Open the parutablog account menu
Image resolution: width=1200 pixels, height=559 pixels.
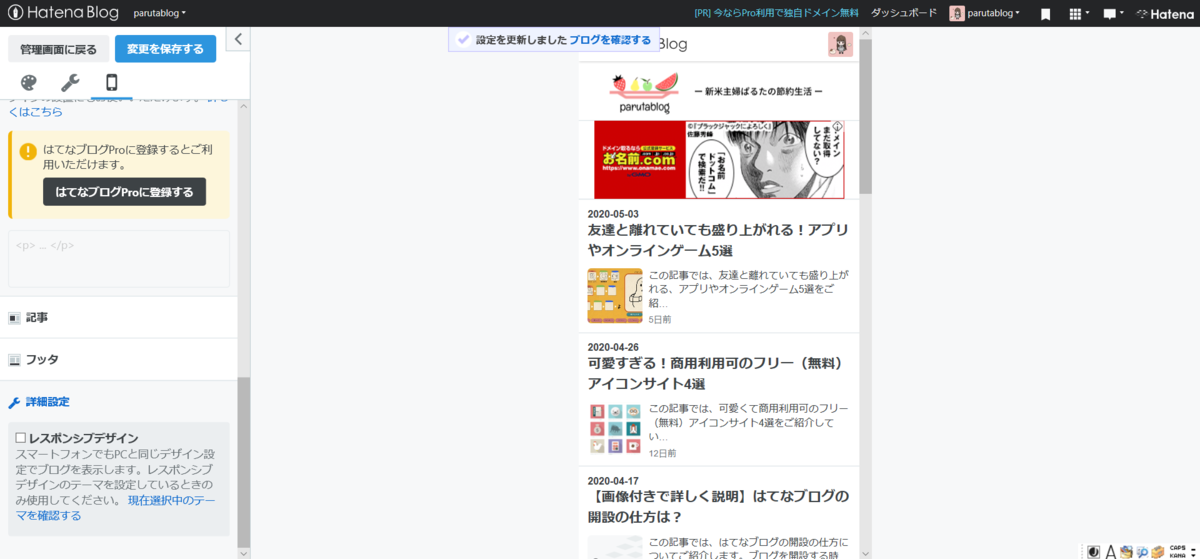click(x=985, y=13)
